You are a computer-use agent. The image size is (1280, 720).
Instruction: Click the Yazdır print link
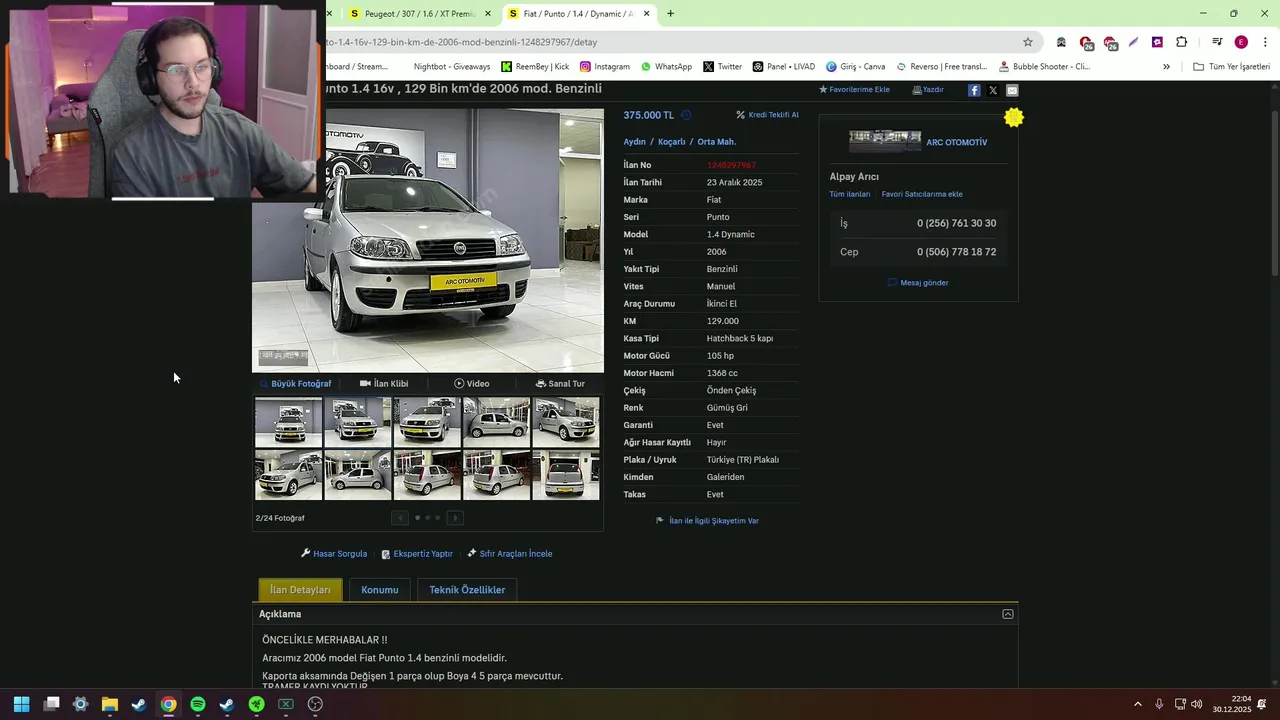[928, 90]
